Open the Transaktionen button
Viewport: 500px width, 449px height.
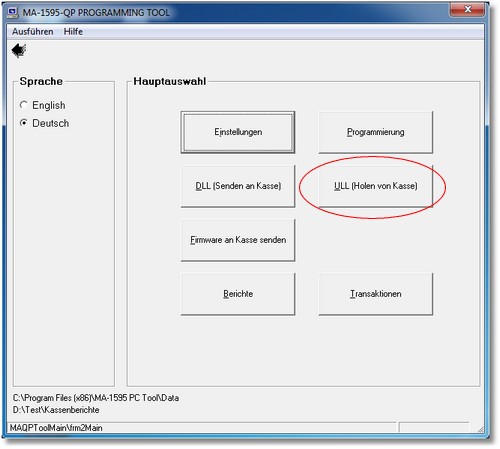point(375,294)
